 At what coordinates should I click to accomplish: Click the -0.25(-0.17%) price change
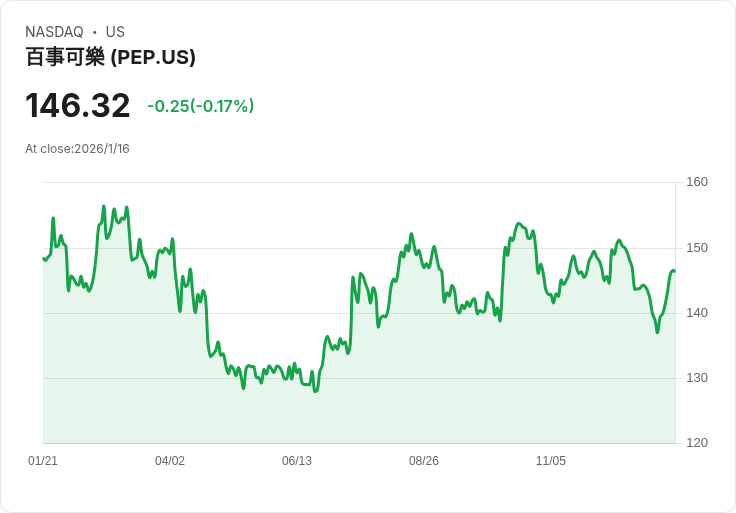200,106
